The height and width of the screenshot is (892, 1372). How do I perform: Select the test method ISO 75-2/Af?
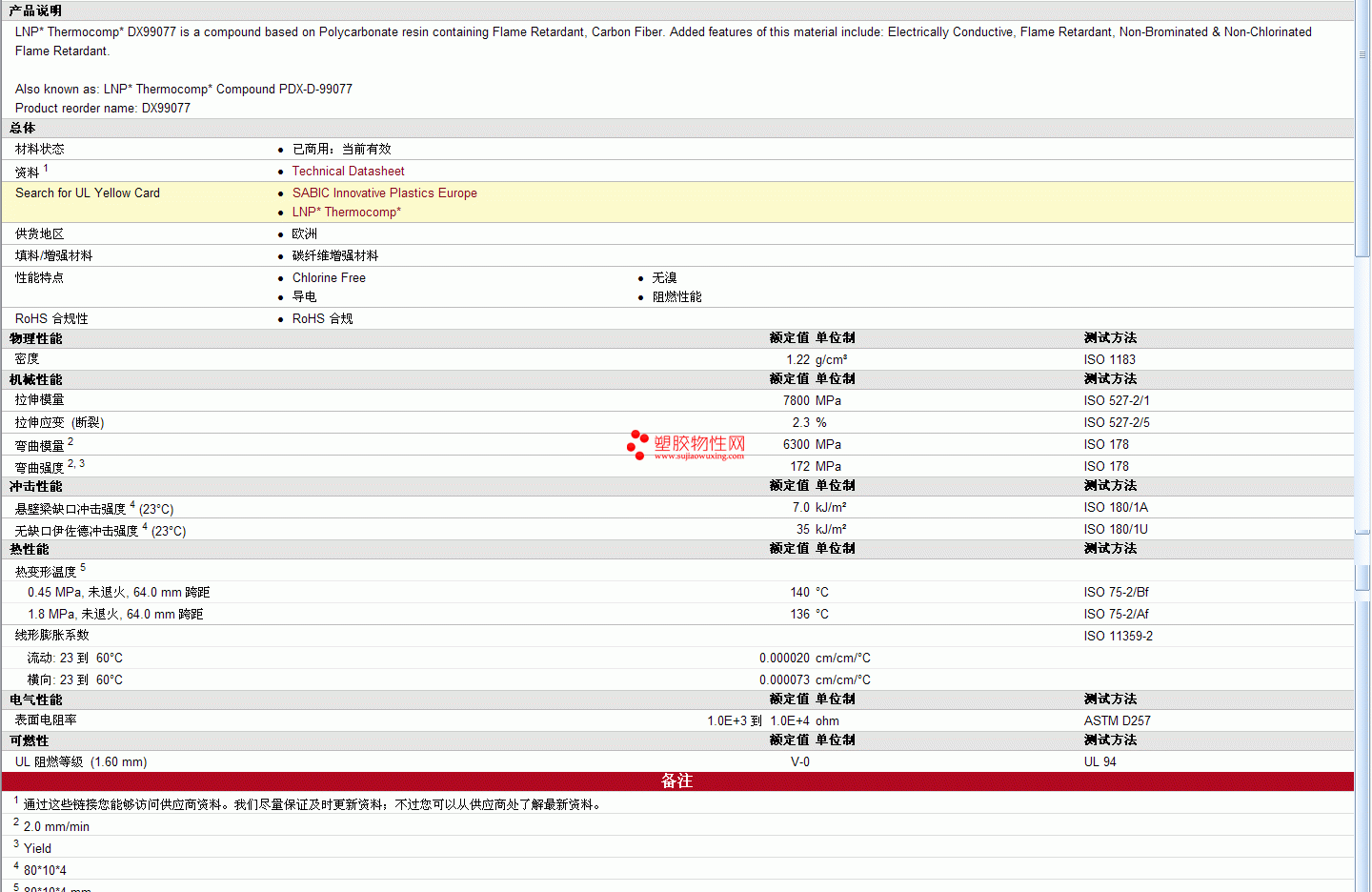tap(1116, 615)
